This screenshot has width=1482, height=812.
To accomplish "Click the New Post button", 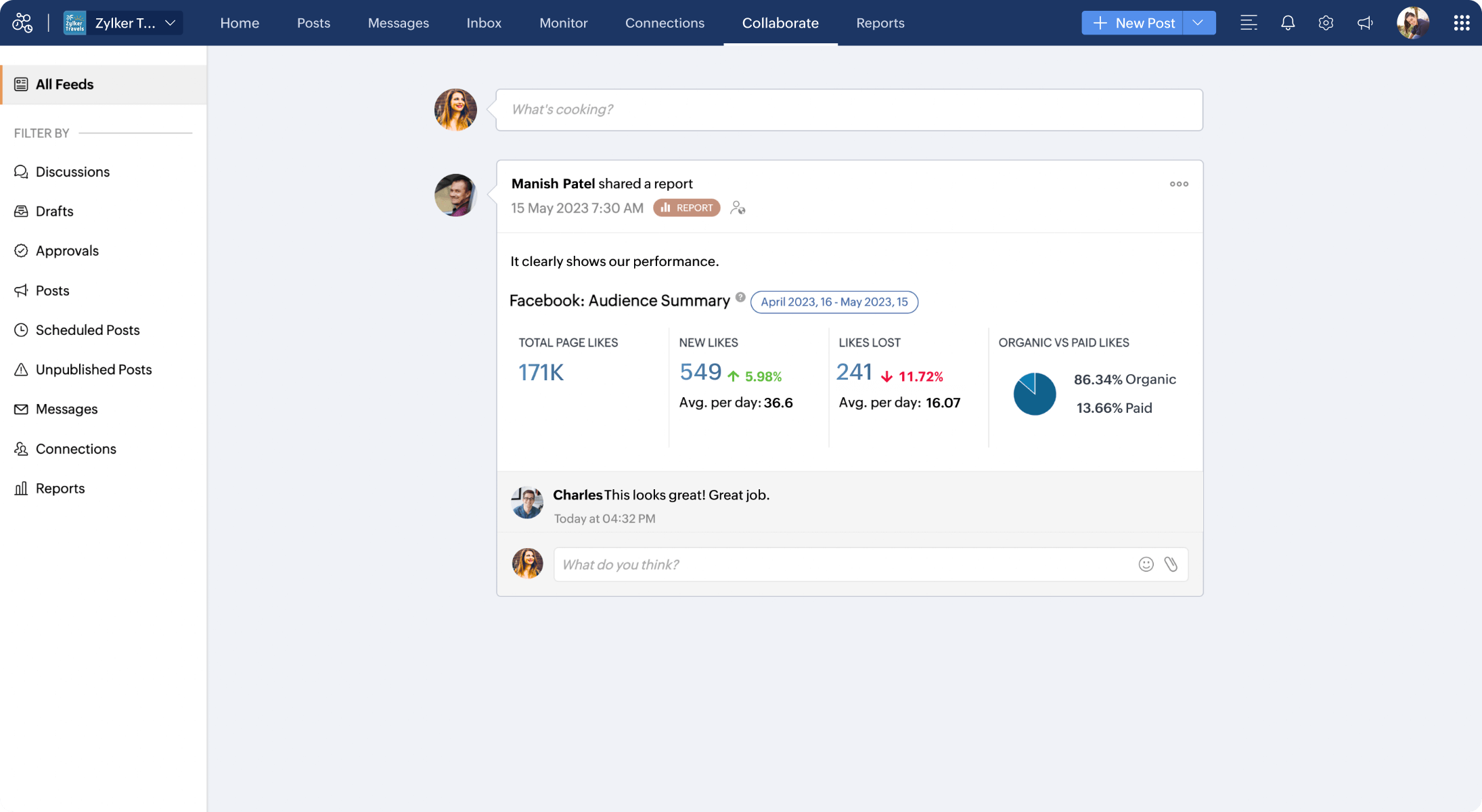I will tap(1133, 23).
